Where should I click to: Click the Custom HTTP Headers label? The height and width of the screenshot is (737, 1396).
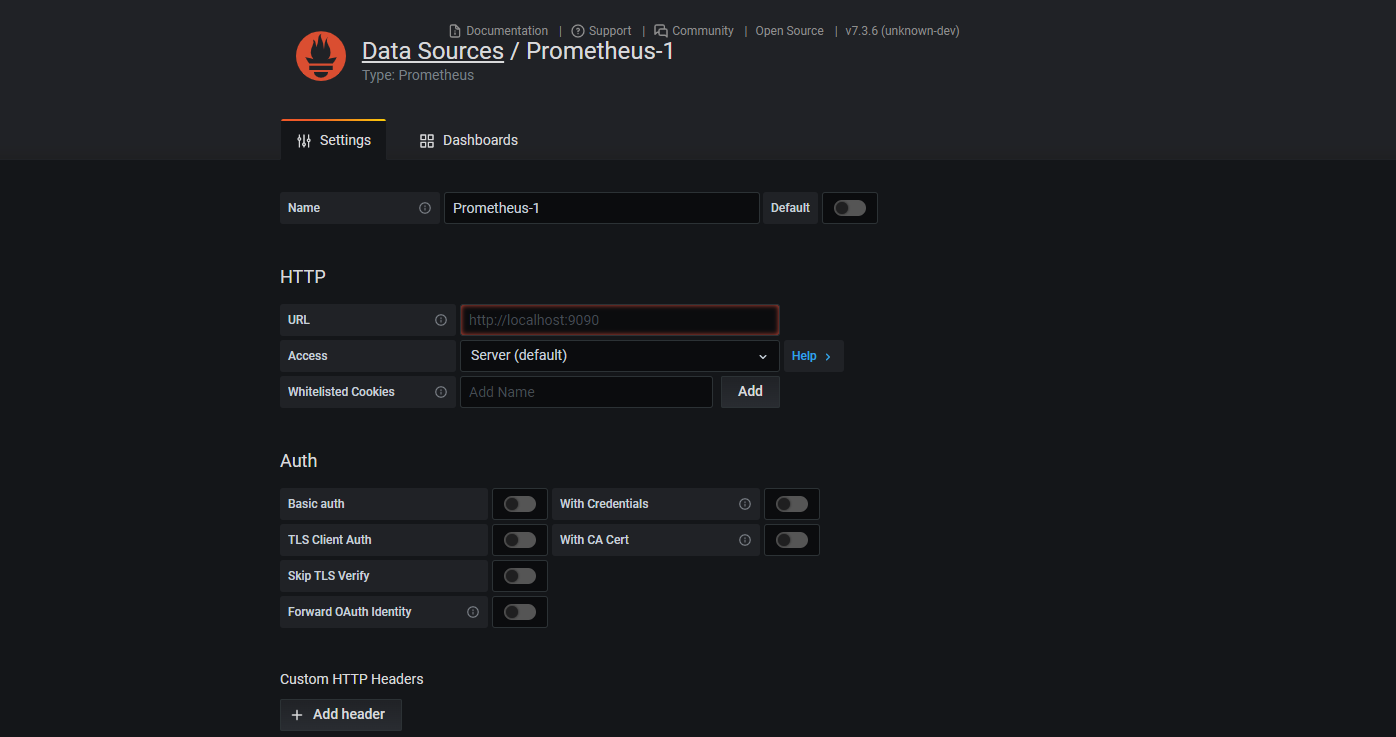352,679
